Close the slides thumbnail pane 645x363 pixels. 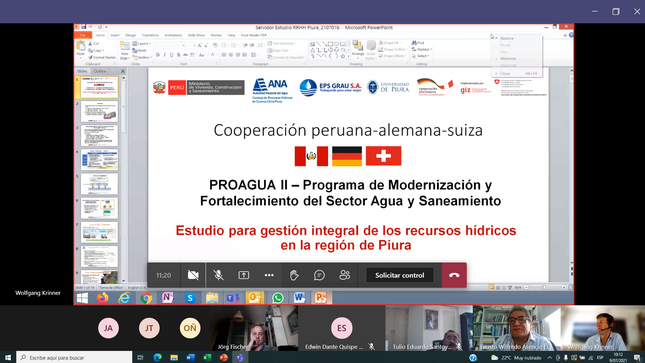coord(123,71)
